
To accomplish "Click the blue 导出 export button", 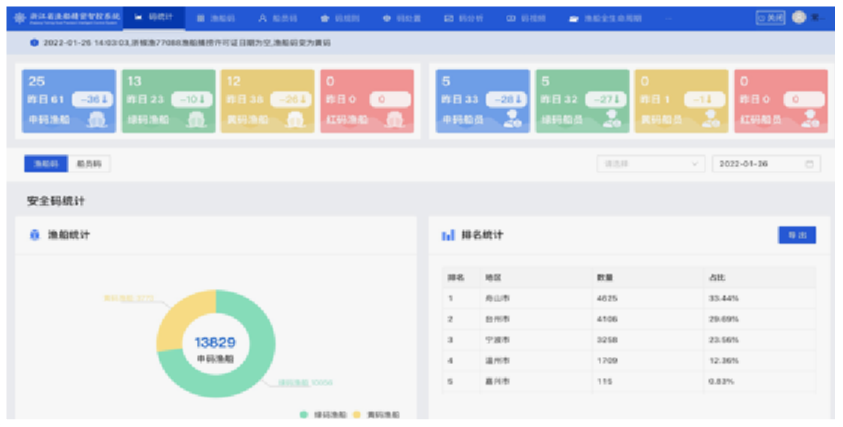I will [796, 235].
